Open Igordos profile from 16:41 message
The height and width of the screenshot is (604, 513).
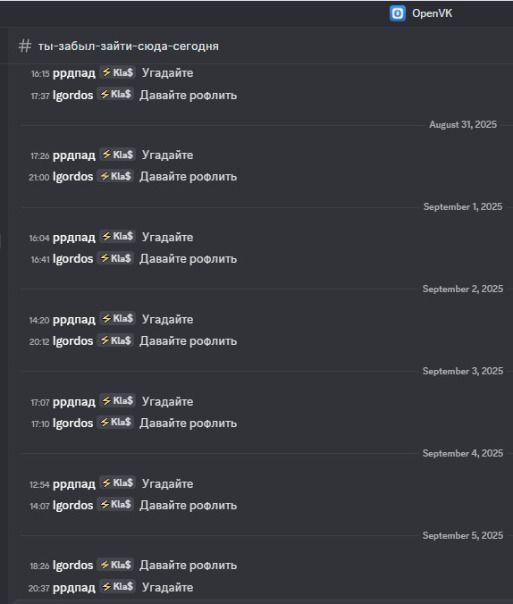(73, 259)
